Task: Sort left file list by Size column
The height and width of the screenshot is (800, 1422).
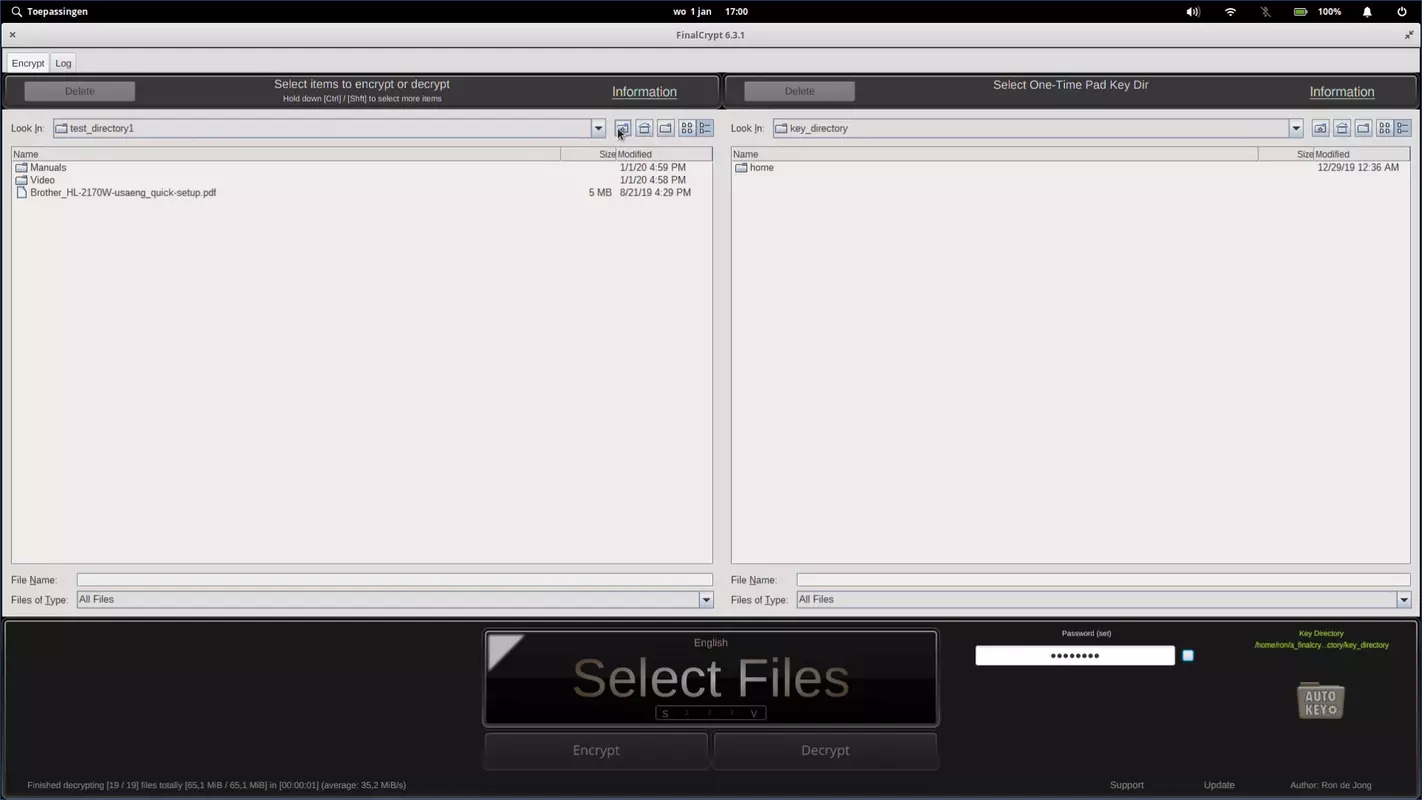Action: point(588,154)
